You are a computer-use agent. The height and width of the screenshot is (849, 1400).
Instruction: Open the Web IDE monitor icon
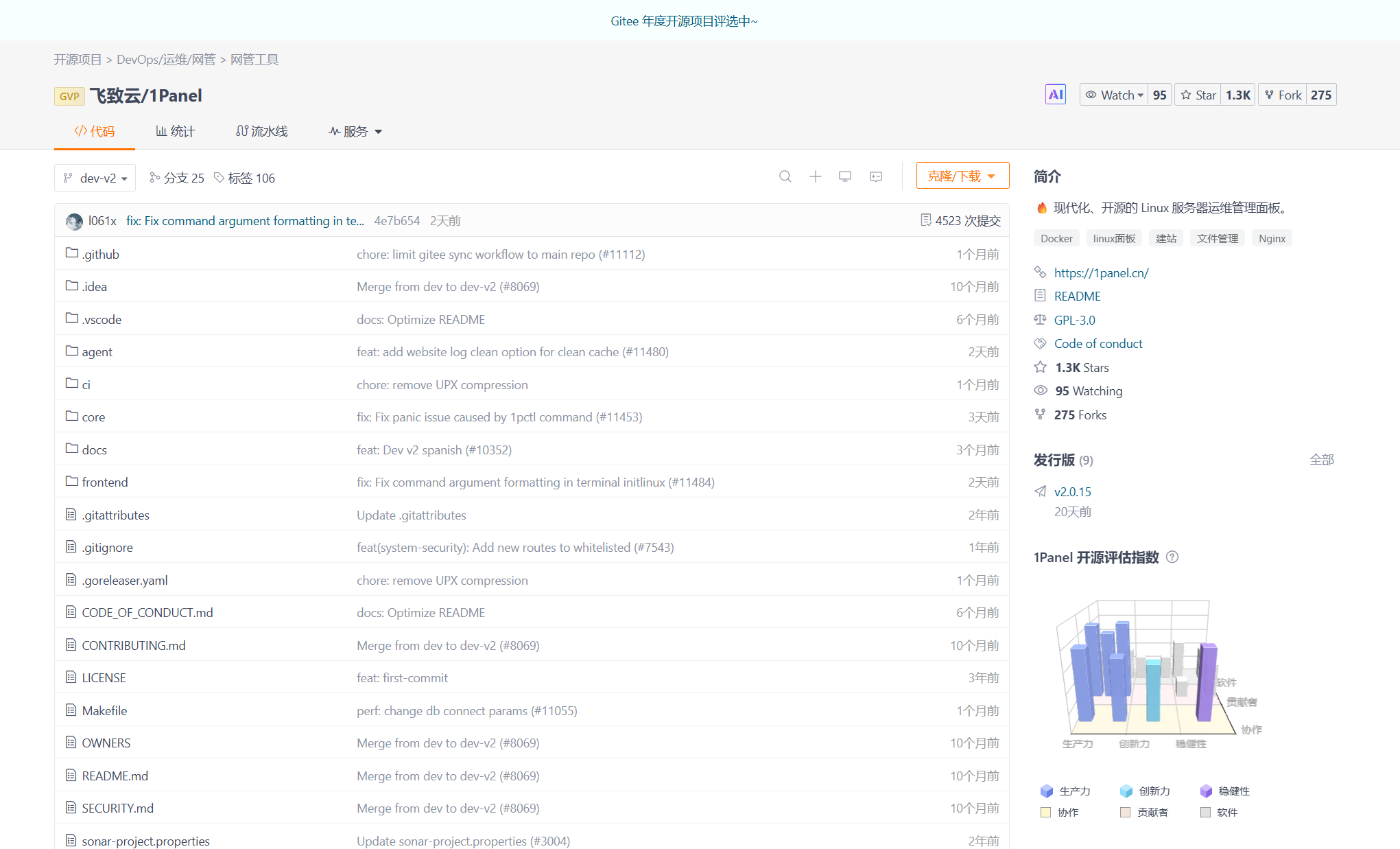click(x=845, y=176)
